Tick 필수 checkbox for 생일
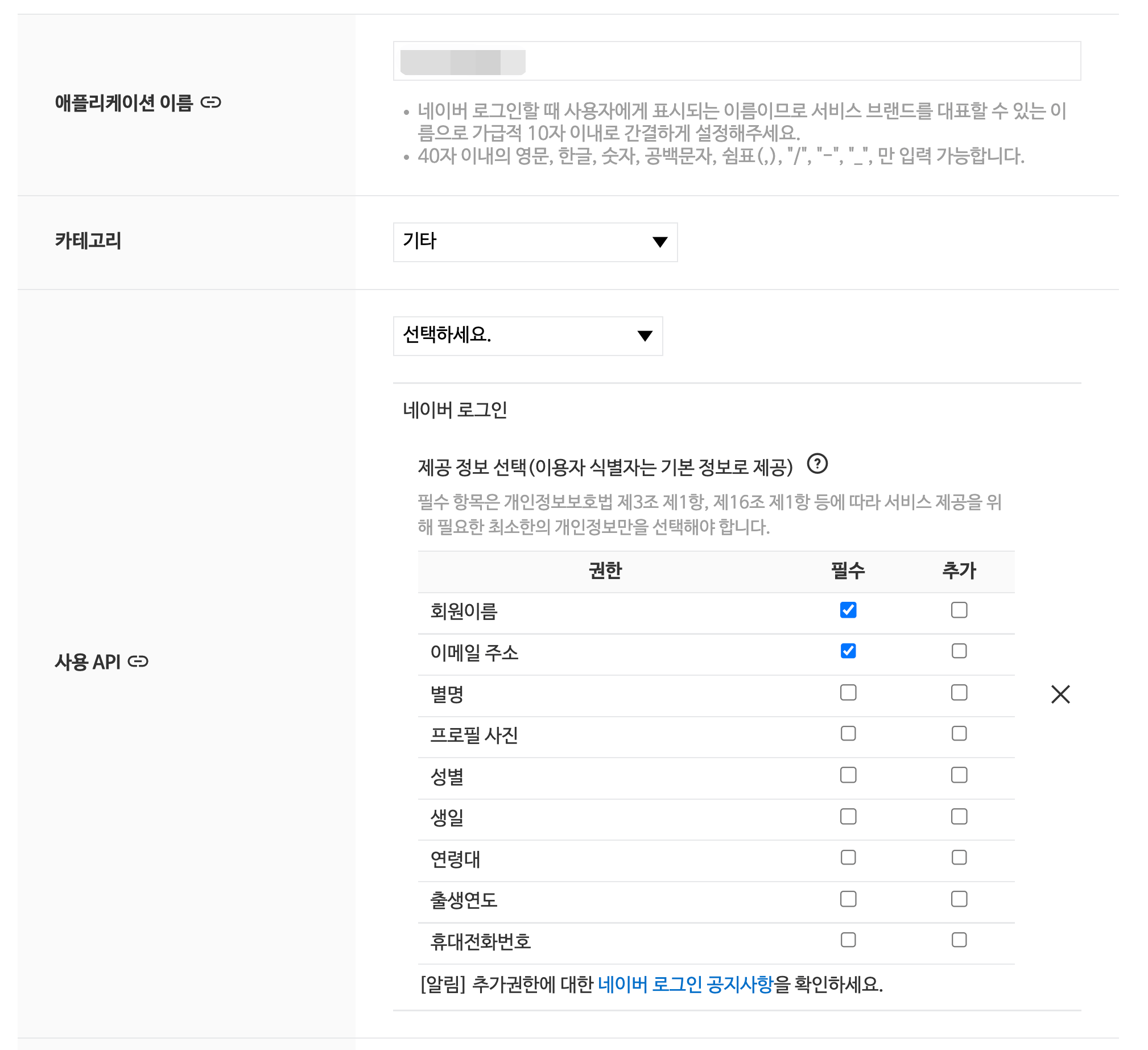 tap(848, 817)
